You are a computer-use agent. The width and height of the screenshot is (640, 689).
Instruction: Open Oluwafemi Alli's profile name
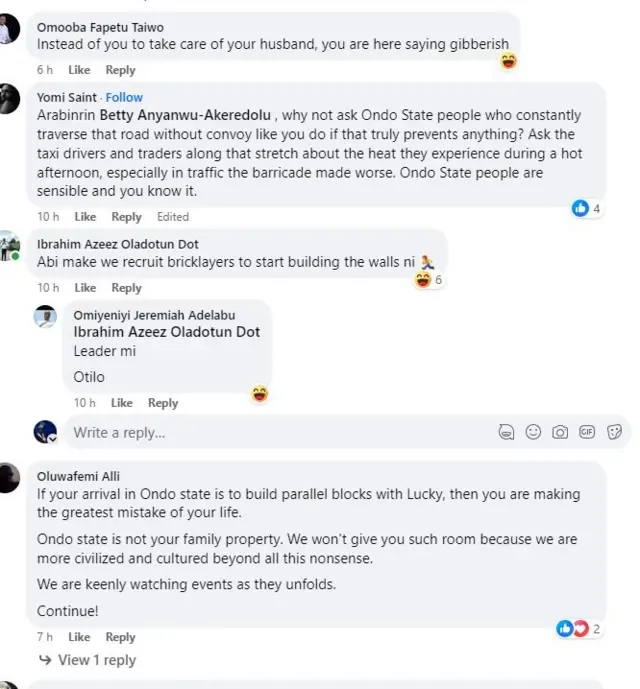(78, 476)
